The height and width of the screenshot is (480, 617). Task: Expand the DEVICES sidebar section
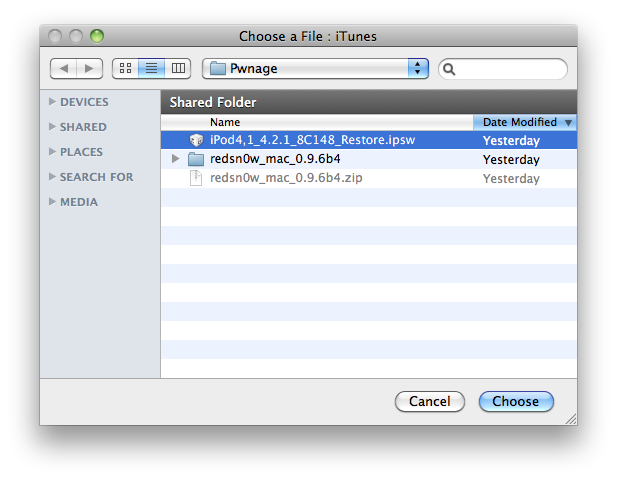coord(52,102)
